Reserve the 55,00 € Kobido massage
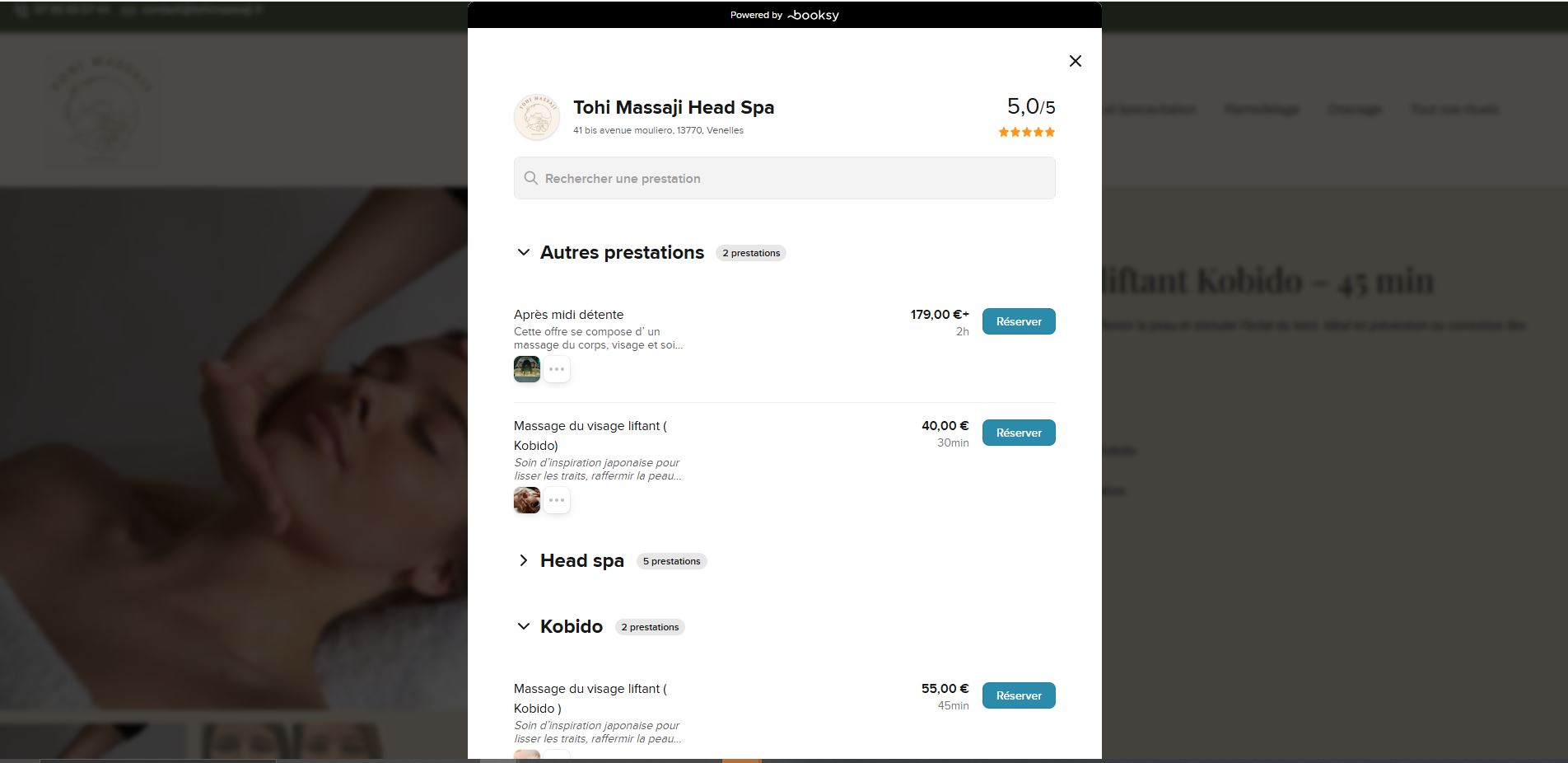 coord(1018,695)
